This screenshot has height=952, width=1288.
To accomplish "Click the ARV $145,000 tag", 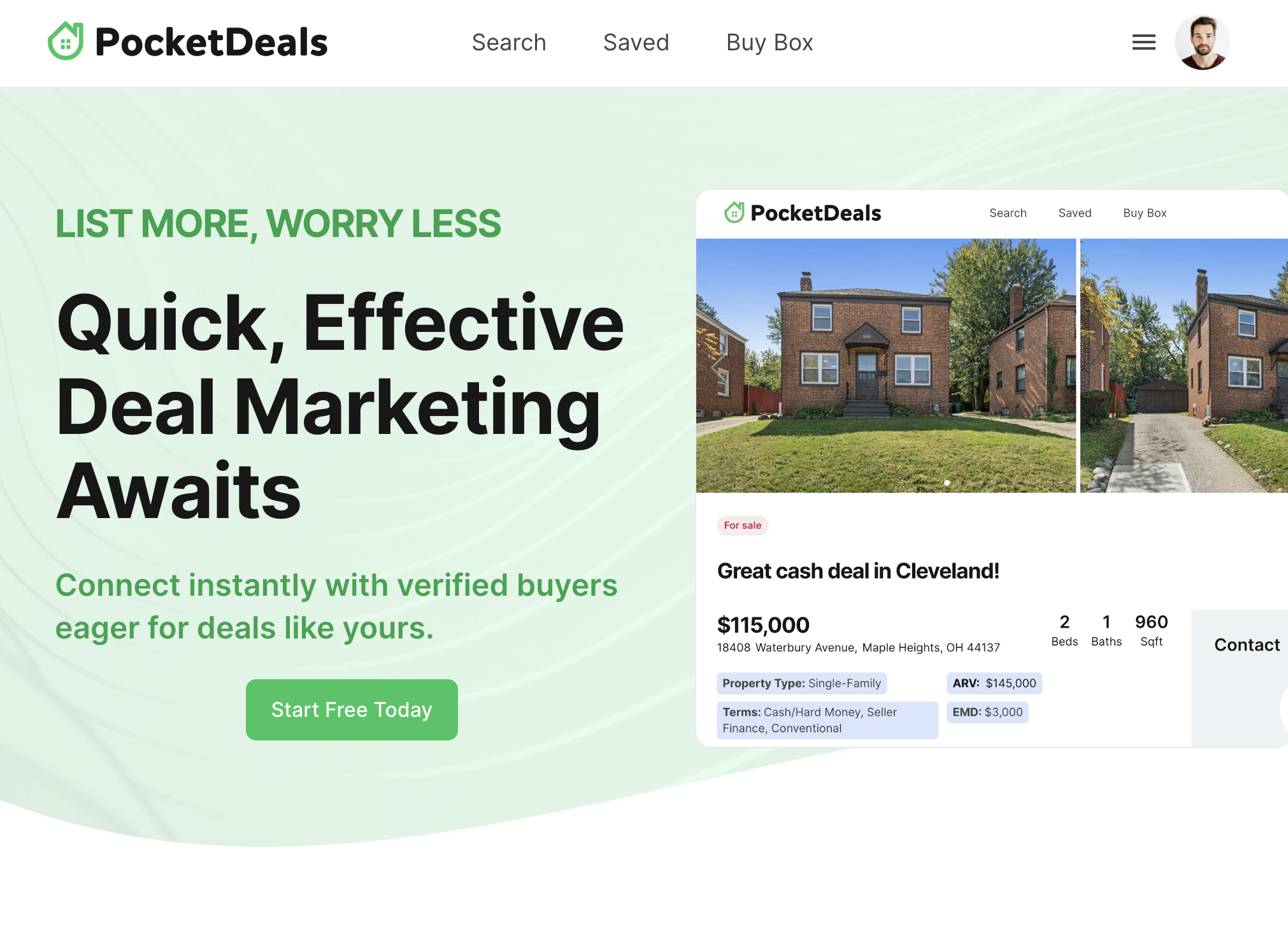I will tap(994, 683).
